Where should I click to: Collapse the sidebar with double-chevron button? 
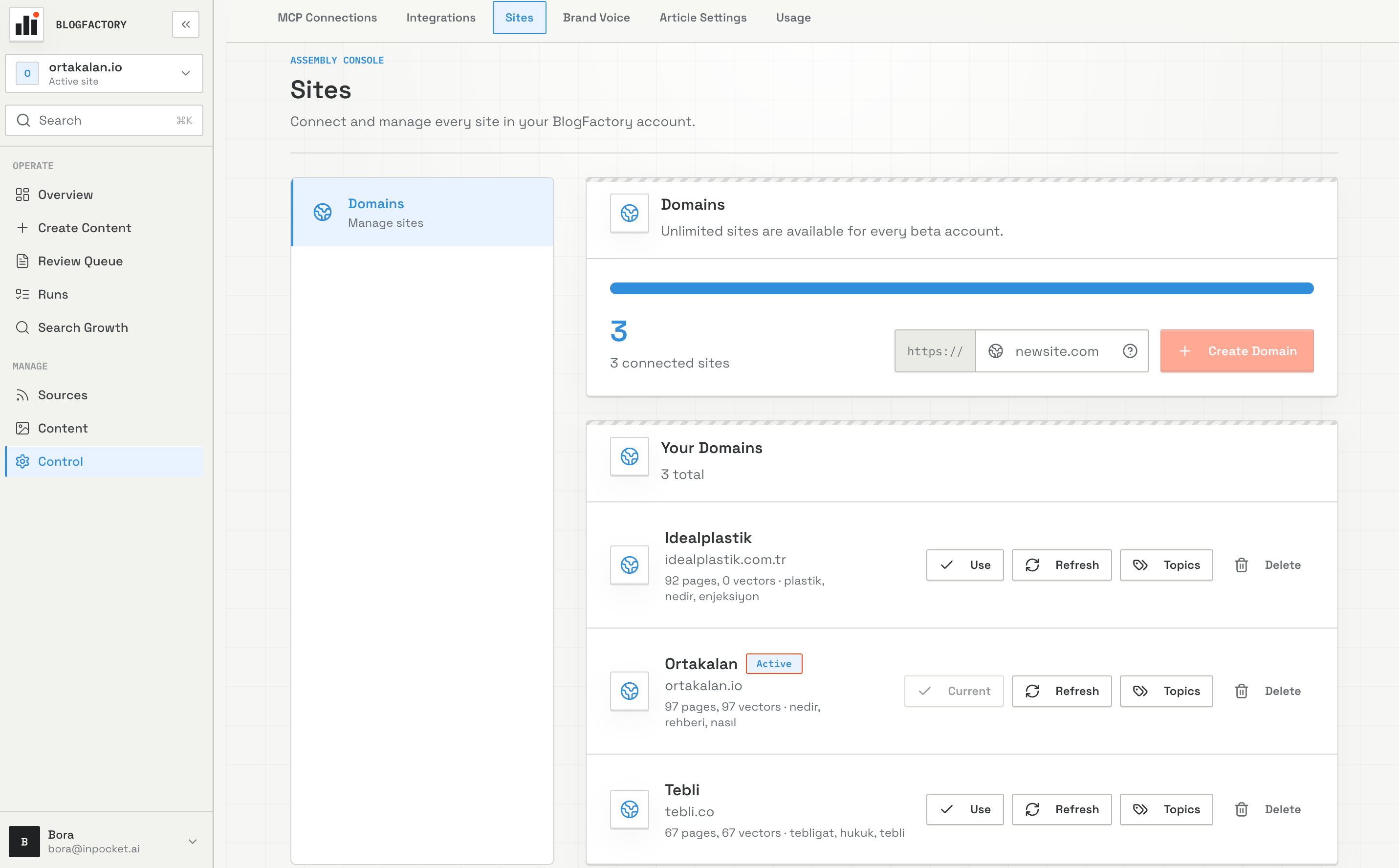point(185,25)
